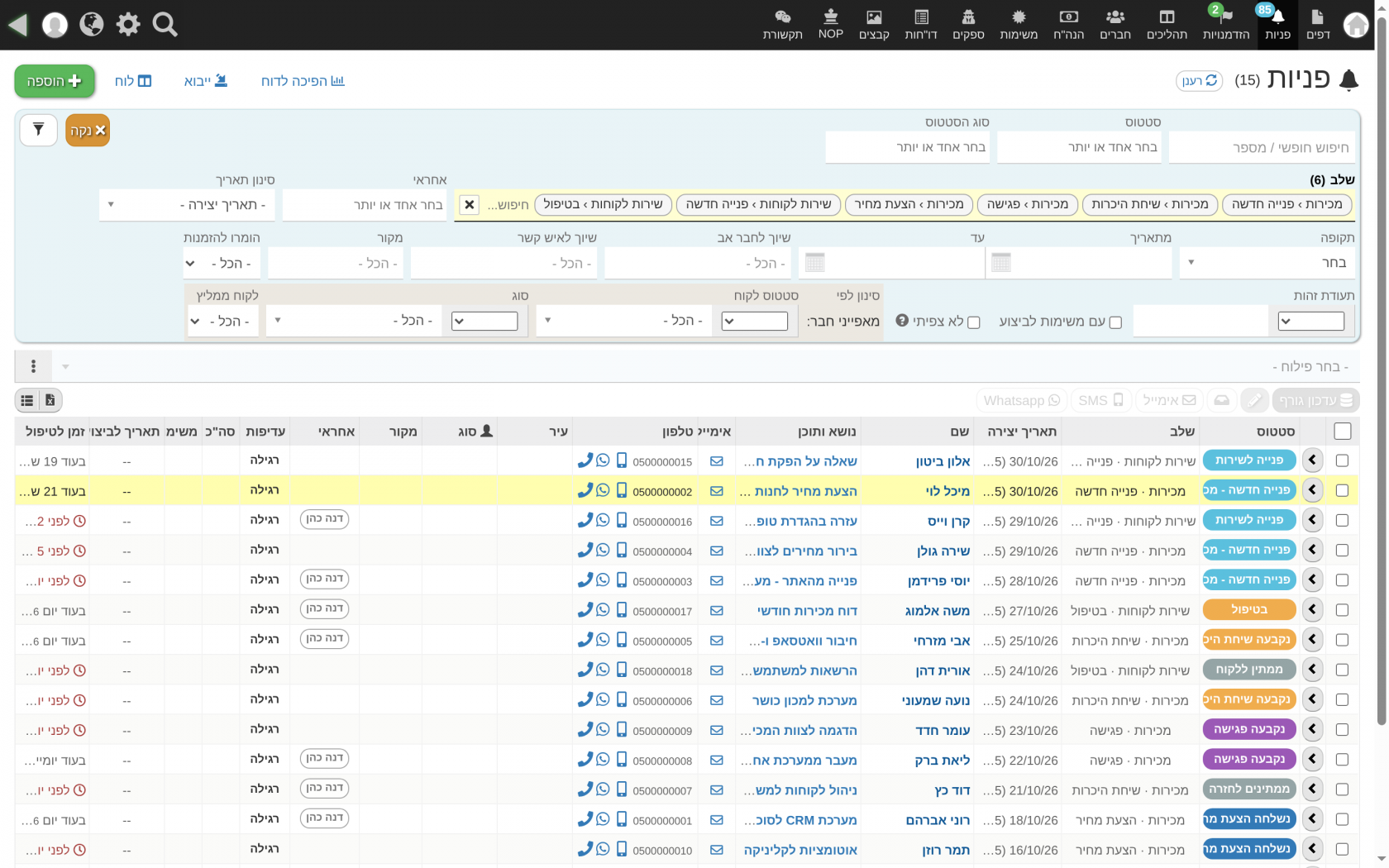The height and width of the screenshot is (868, 1389).
Task: Open the משימות tab in top navigation
Action: tap(1019, 25)
